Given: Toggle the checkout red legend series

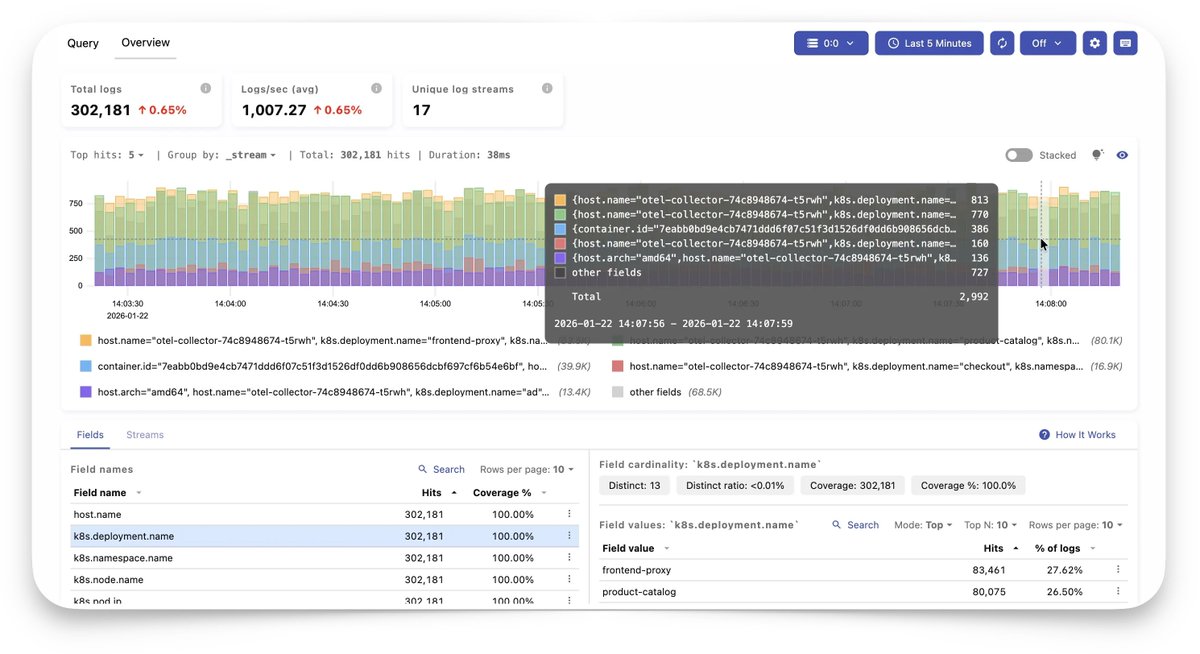Looking at the screenshot, I should tap(618, 367).
